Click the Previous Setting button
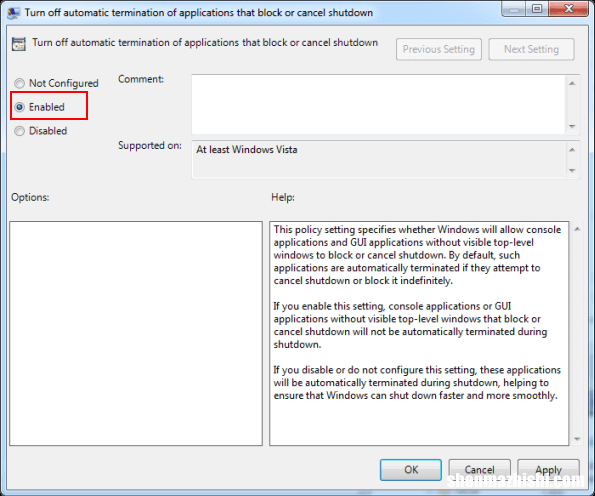 (x=439, y=49)
